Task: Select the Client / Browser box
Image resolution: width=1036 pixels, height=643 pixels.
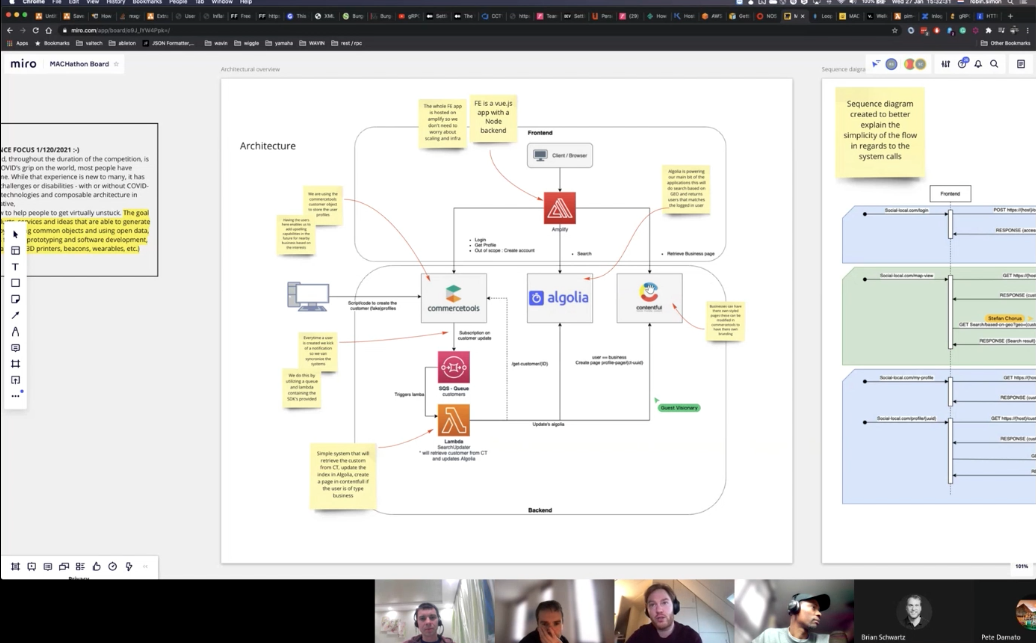Action: point(560,155)
